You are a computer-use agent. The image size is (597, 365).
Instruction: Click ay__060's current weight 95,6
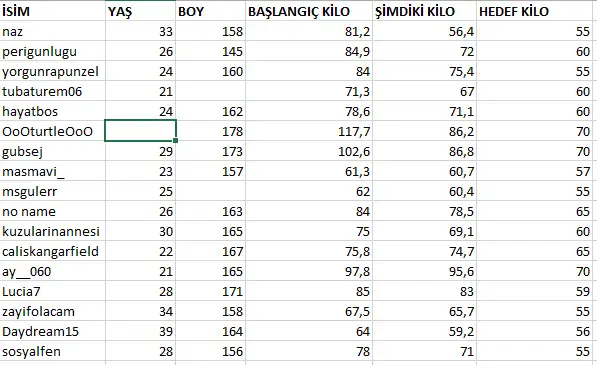[x=425, y=271]
